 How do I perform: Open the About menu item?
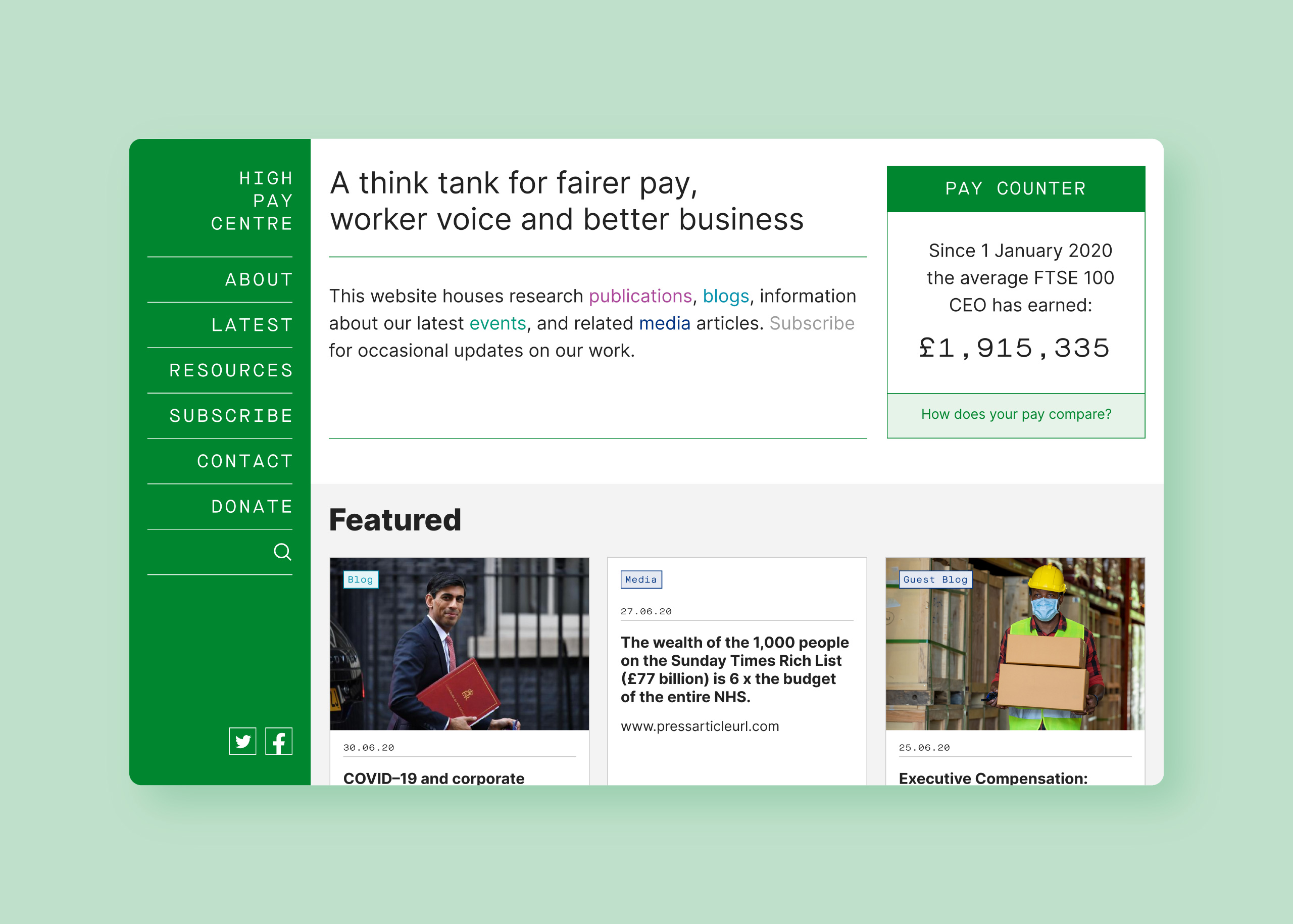(x=260, y=279)
